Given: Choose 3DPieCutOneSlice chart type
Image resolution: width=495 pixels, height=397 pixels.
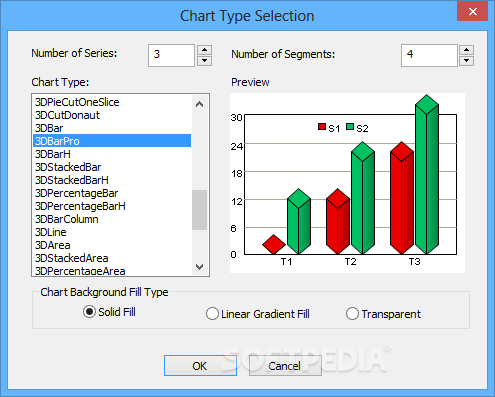Looking at the screenshot, I should (x=112, y=102).
